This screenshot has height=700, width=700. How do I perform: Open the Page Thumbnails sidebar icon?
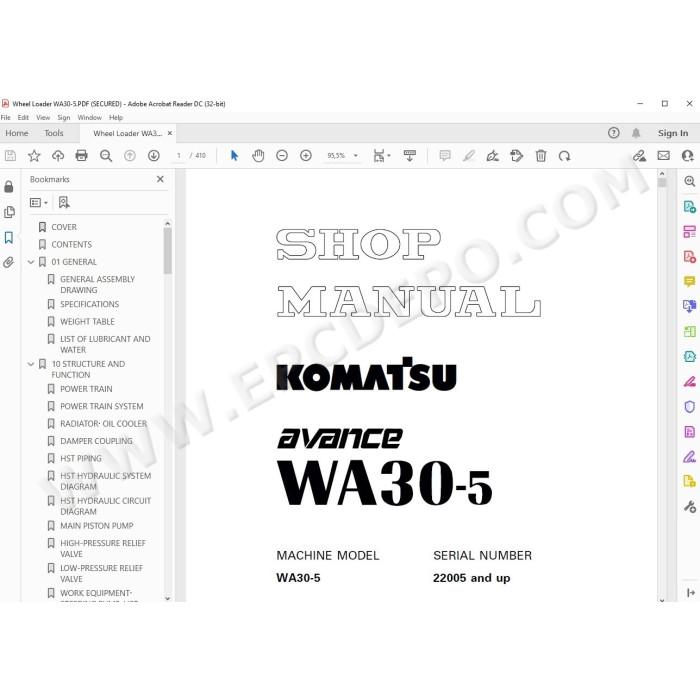[9, 212]
